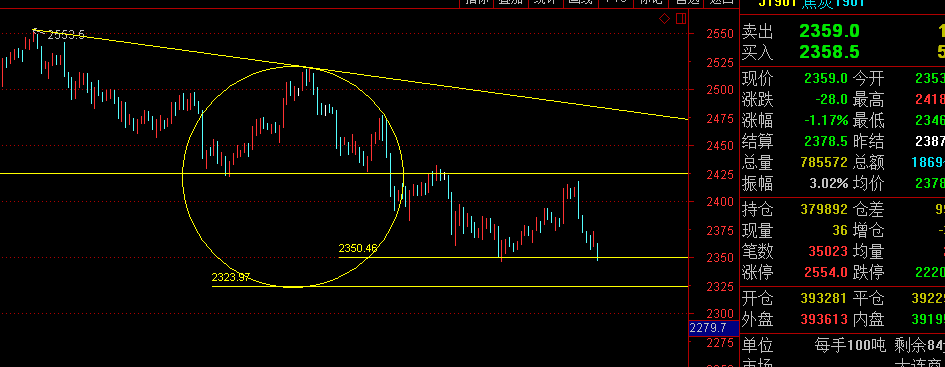Click the 最低 label
This screenshot has height=367, width=945.
868,120
